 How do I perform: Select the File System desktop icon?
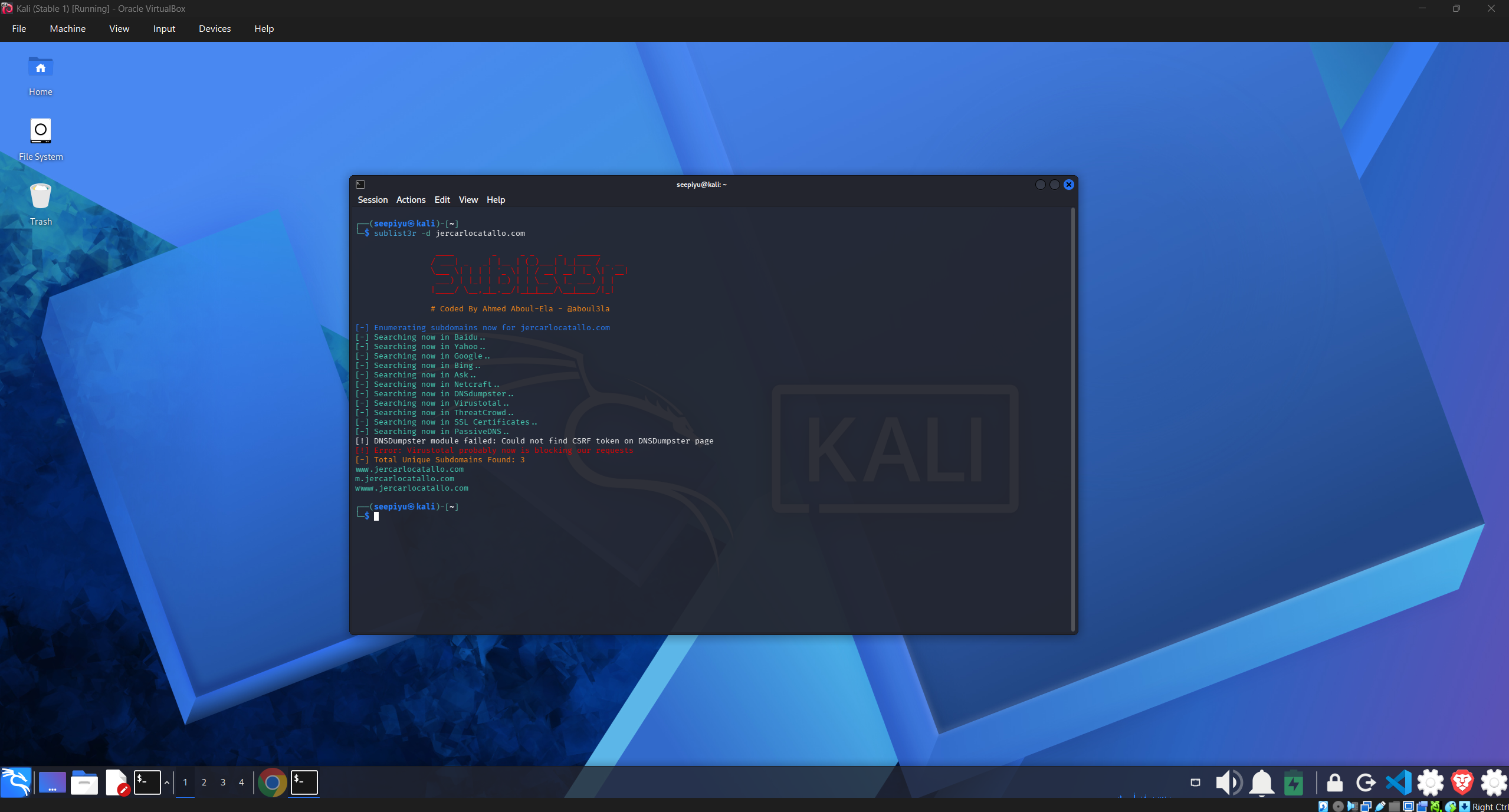pyautogui.click(x=41, y=140)
